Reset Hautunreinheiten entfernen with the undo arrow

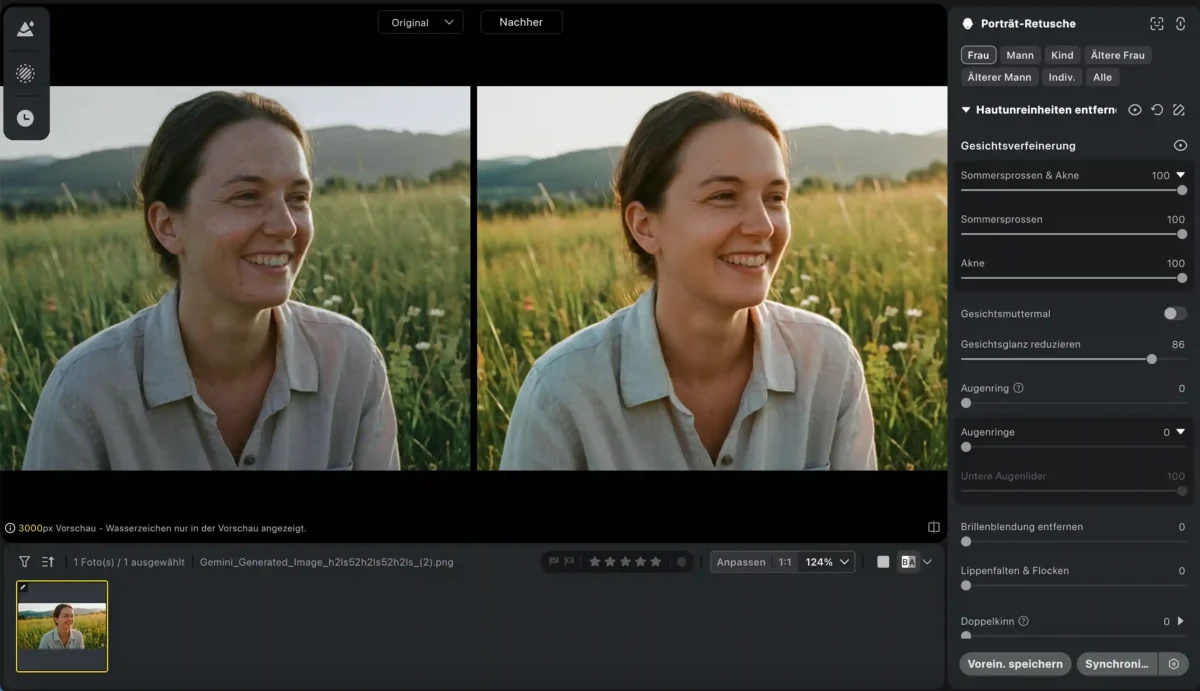coord(1157,110)
